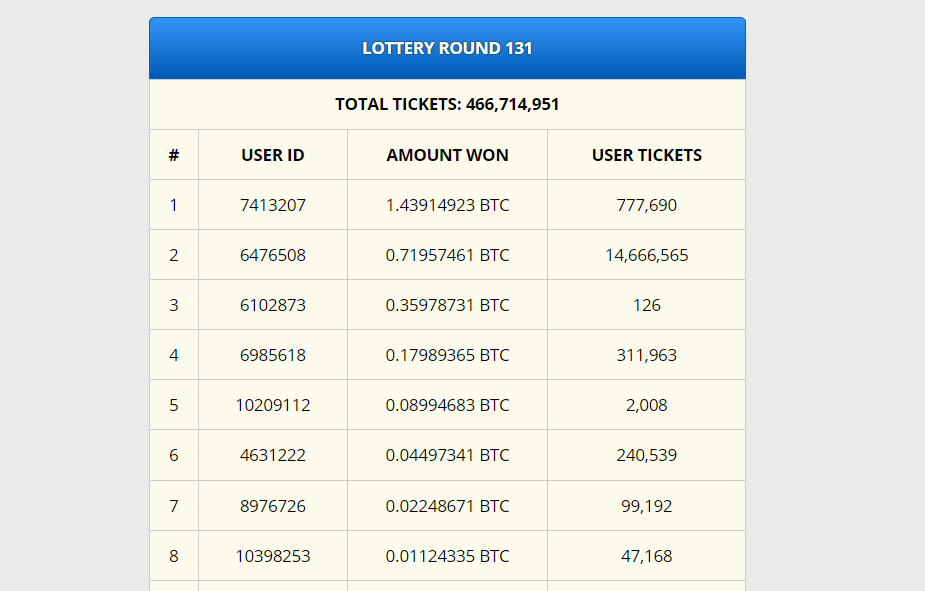Select the USER ID column header
The width and height of the screenshot is (925, 591).
coord(273,155)
